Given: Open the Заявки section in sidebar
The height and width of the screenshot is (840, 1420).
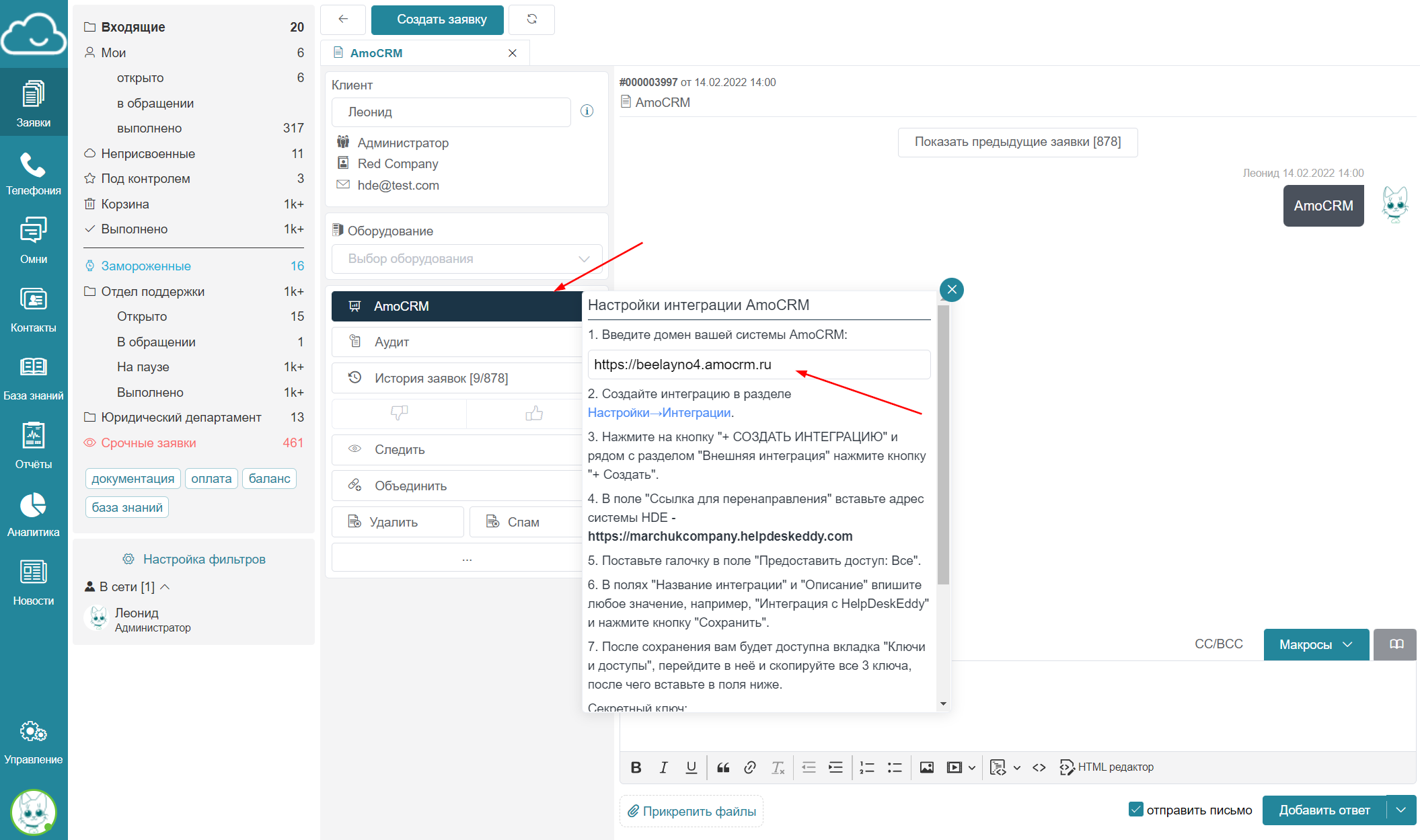Looking at the screenshot, I should pyautogui.click(x=34, y=103).
